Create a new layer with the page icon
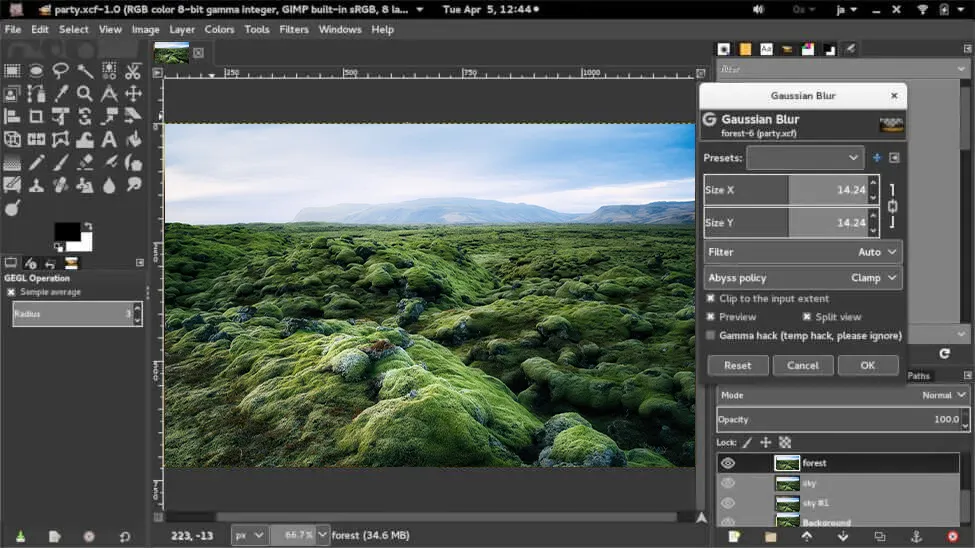 coord(734,537)
